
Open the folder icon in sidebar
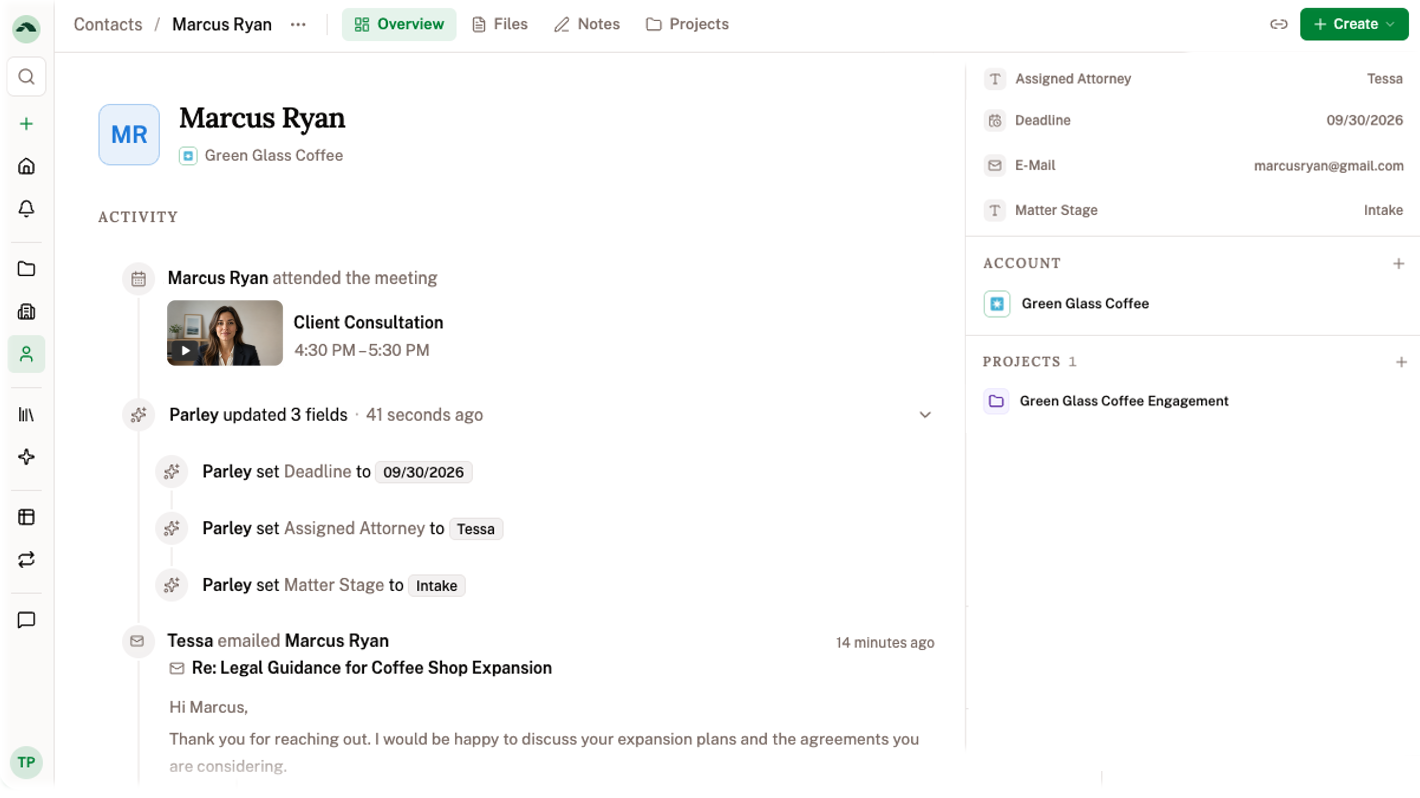(x=27, y=269)
